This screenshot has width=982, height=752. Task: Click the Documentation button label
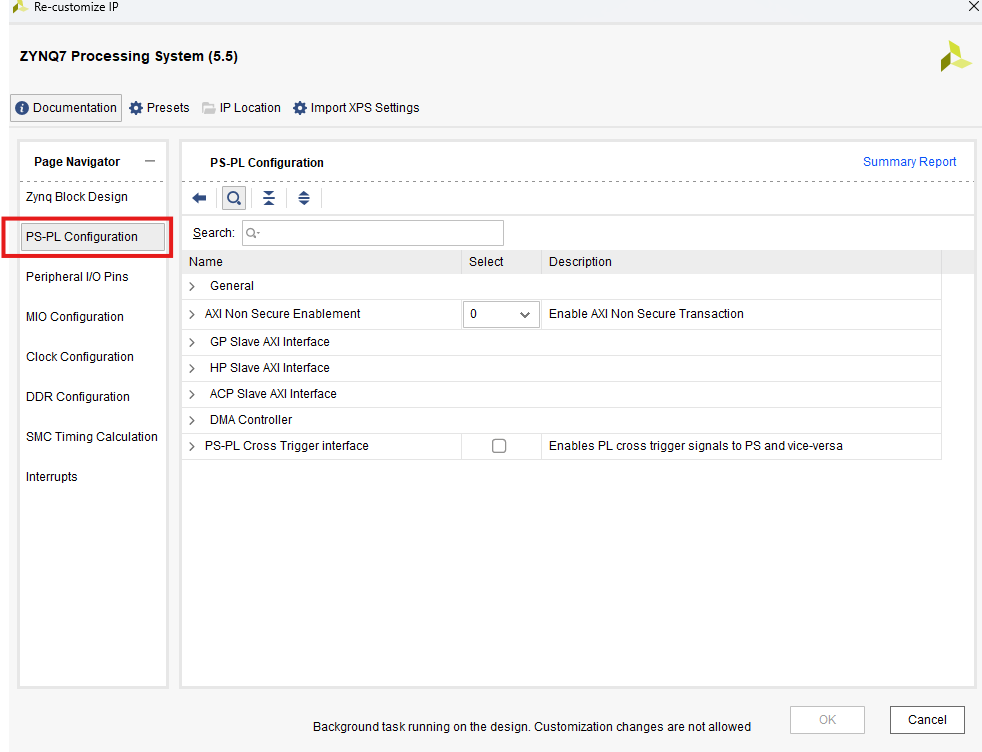tap(75, 108)
